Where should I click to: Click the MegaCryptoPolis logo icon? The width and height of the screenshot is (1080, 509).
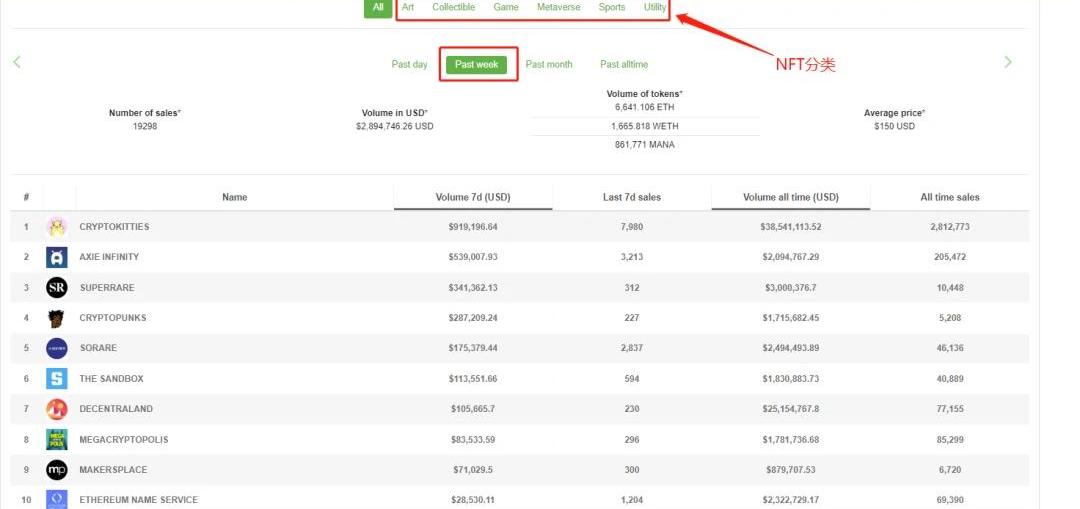[56, 439]
